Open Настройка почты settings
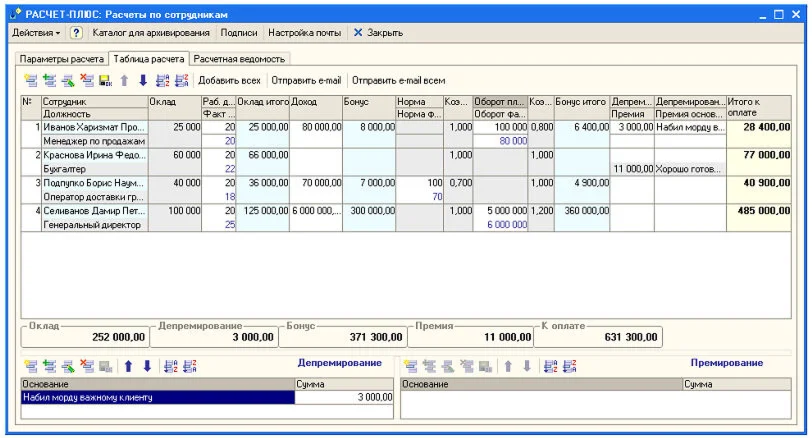The width and height of the screenshot is (812, 438). click(x=303, y=33)
